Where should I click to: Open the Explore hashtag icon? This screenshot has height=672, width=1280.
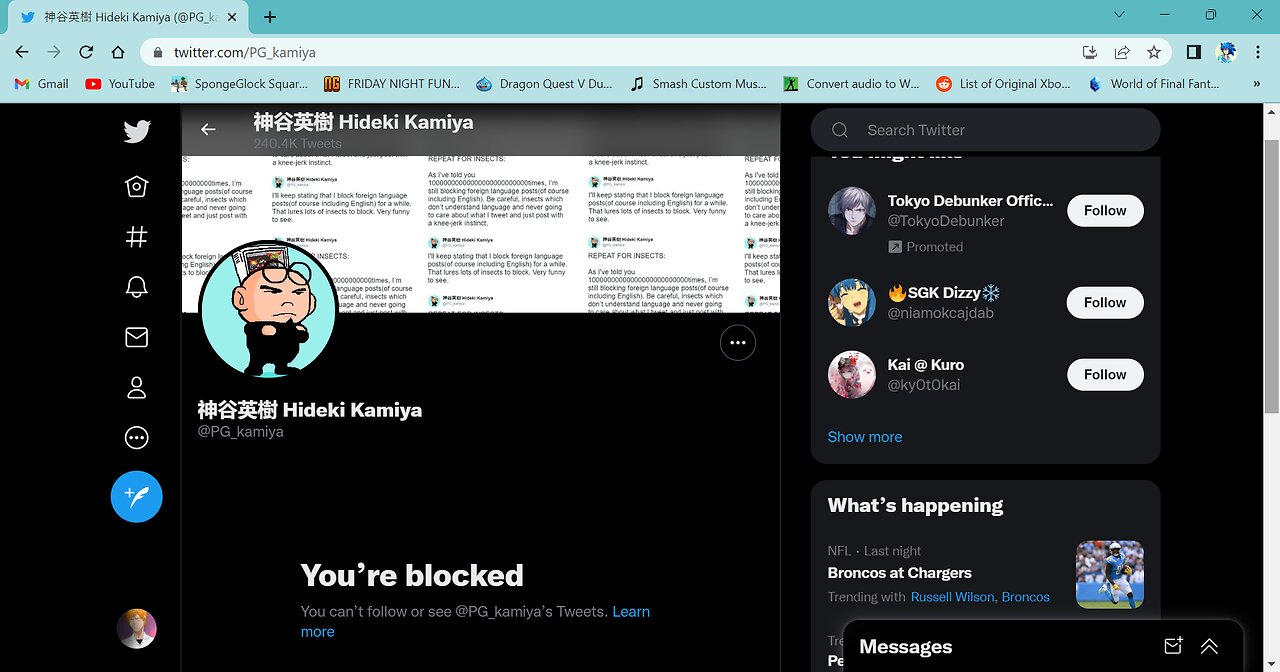pyautogui.click(x=137, y=236)
